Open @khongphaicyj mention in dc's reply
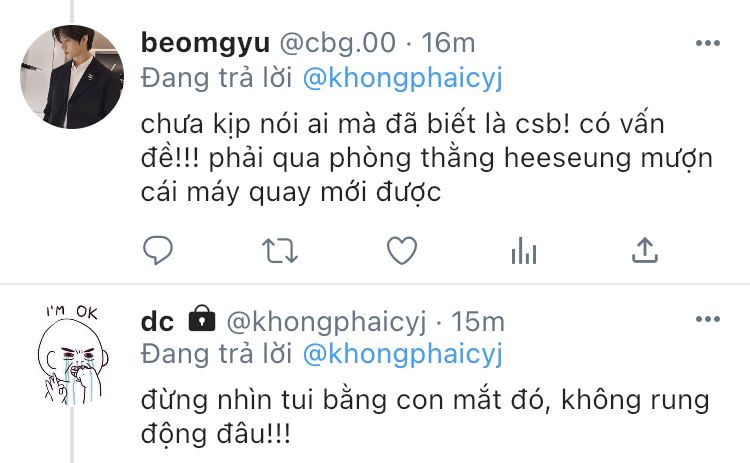This screenshot has width=750, height=463. point(403,354)
